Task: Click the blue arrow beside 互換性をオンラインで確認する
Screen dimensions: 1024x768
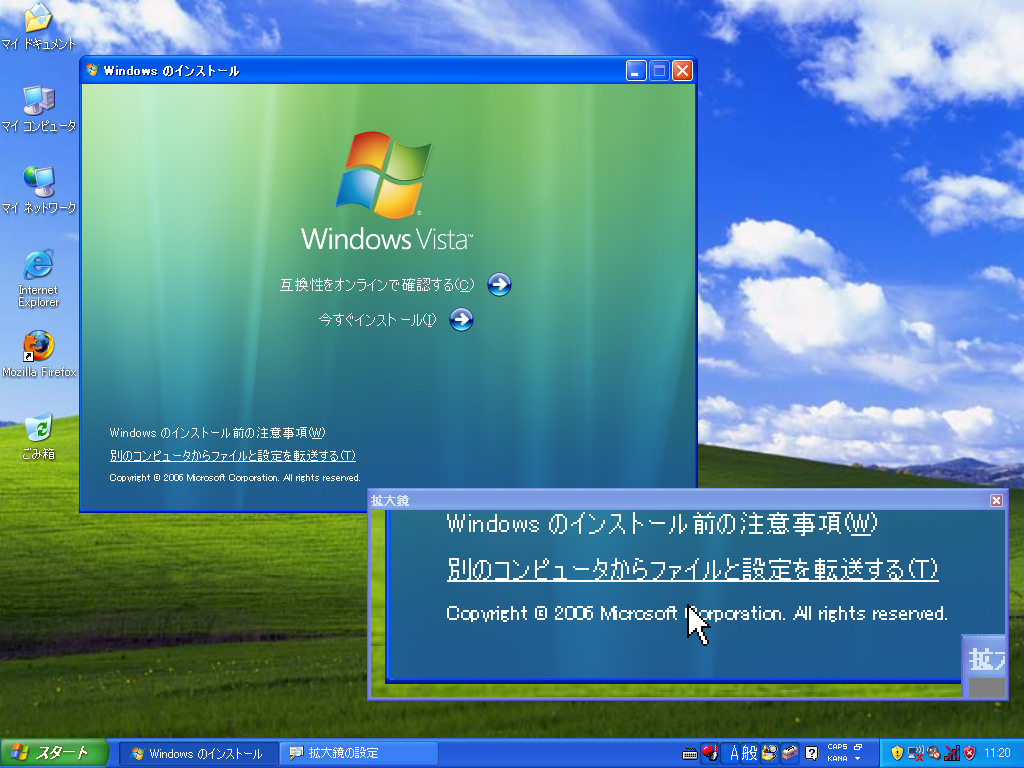Action: (x=499, y=285)
